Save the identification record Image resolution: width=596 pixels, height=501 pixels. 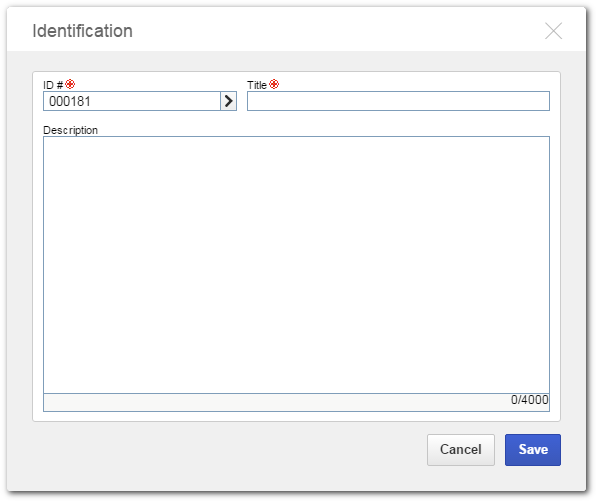pyautogui.click(x=533, y=450)
